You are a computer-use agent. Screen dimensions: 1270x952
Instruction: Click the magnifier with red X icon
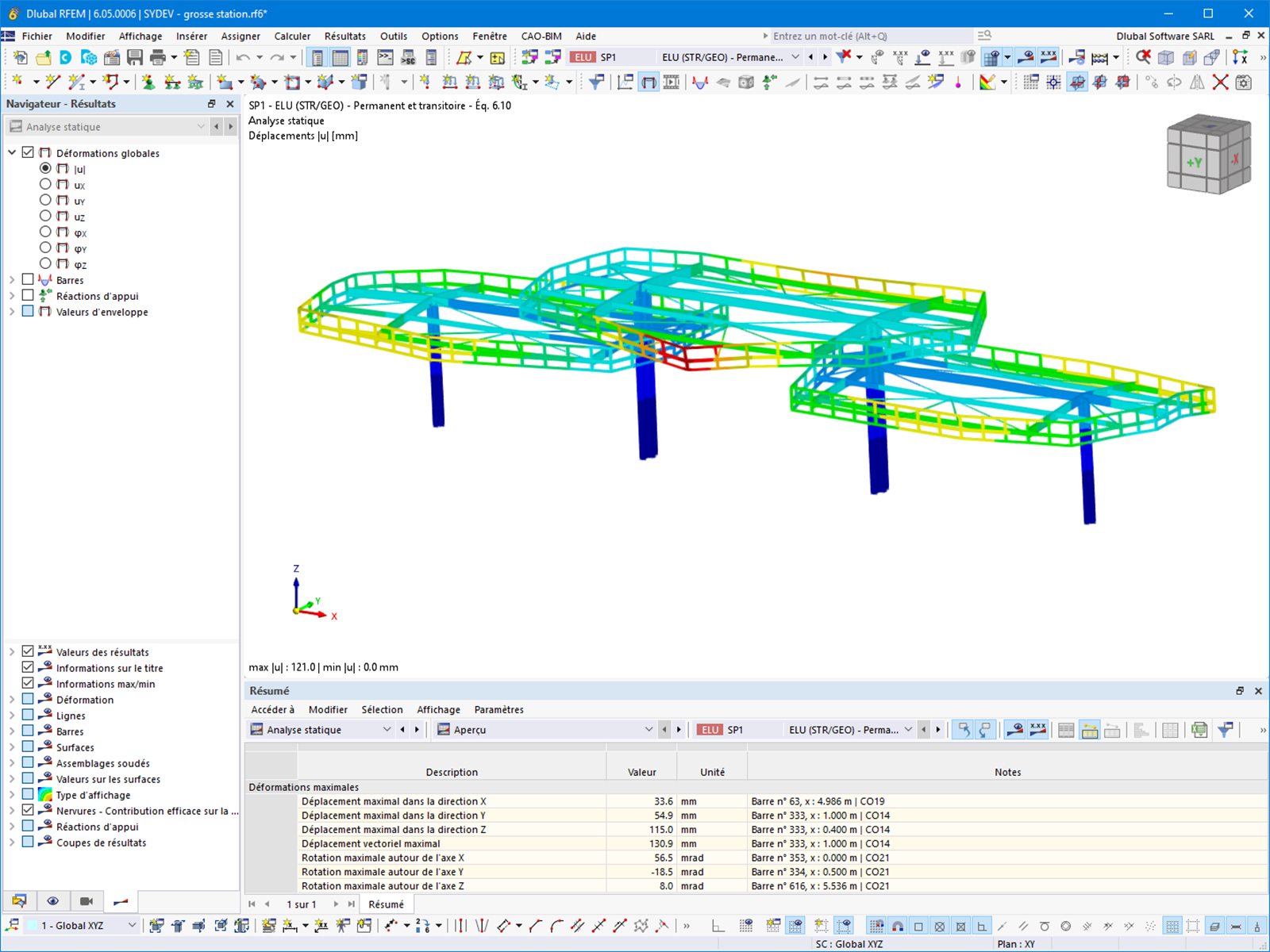point(1143,56)
